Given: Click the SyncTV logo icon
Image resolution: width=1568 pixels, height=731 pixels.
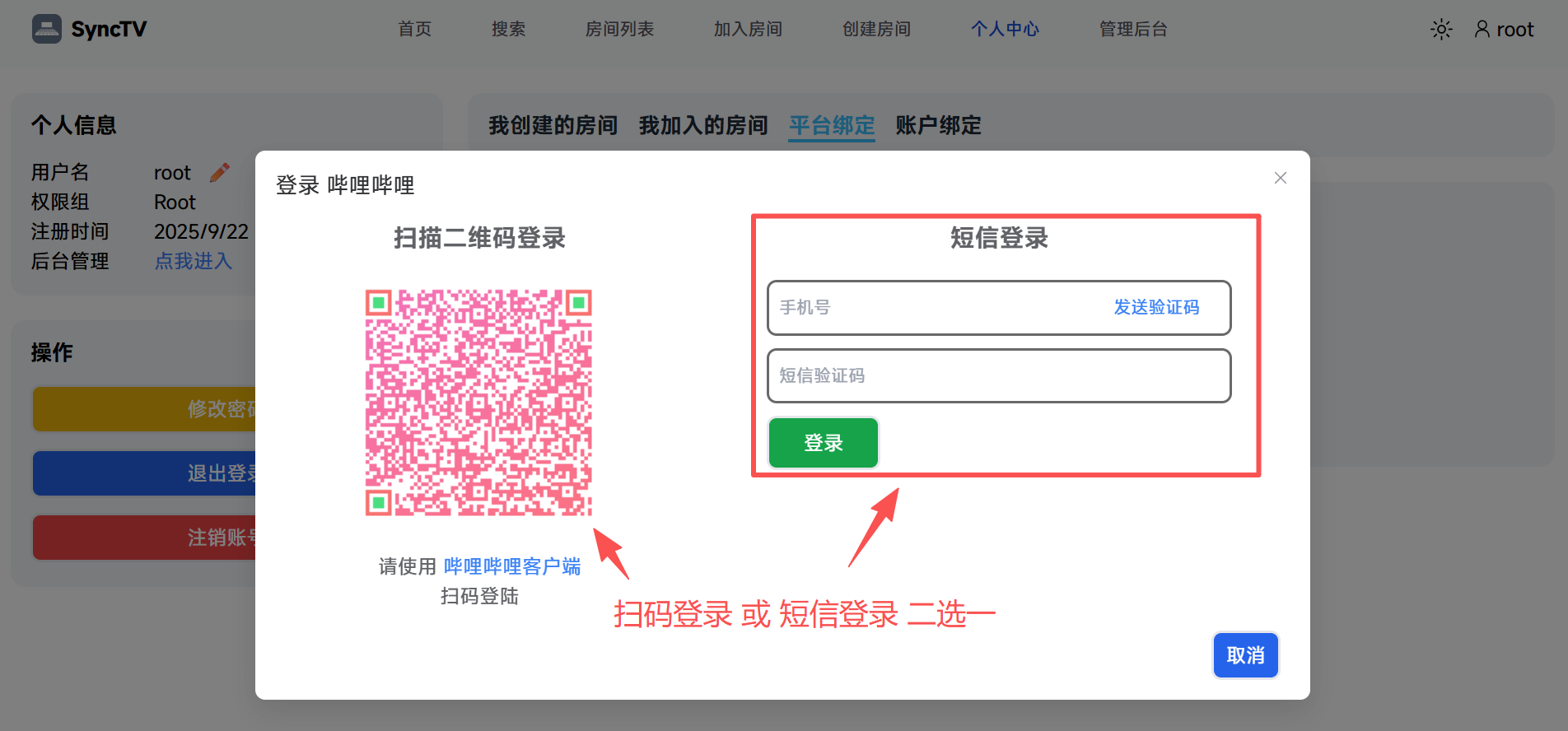Looking at the screenshot, I should [47, 29].
